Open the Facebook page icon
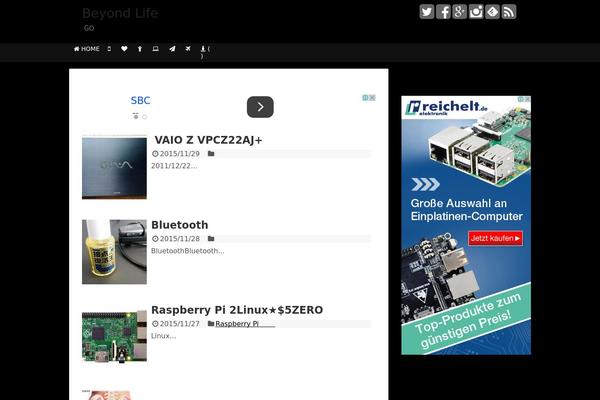Image resolution: width=600 pixels, height=400 pixels. [x=443, y=11]
